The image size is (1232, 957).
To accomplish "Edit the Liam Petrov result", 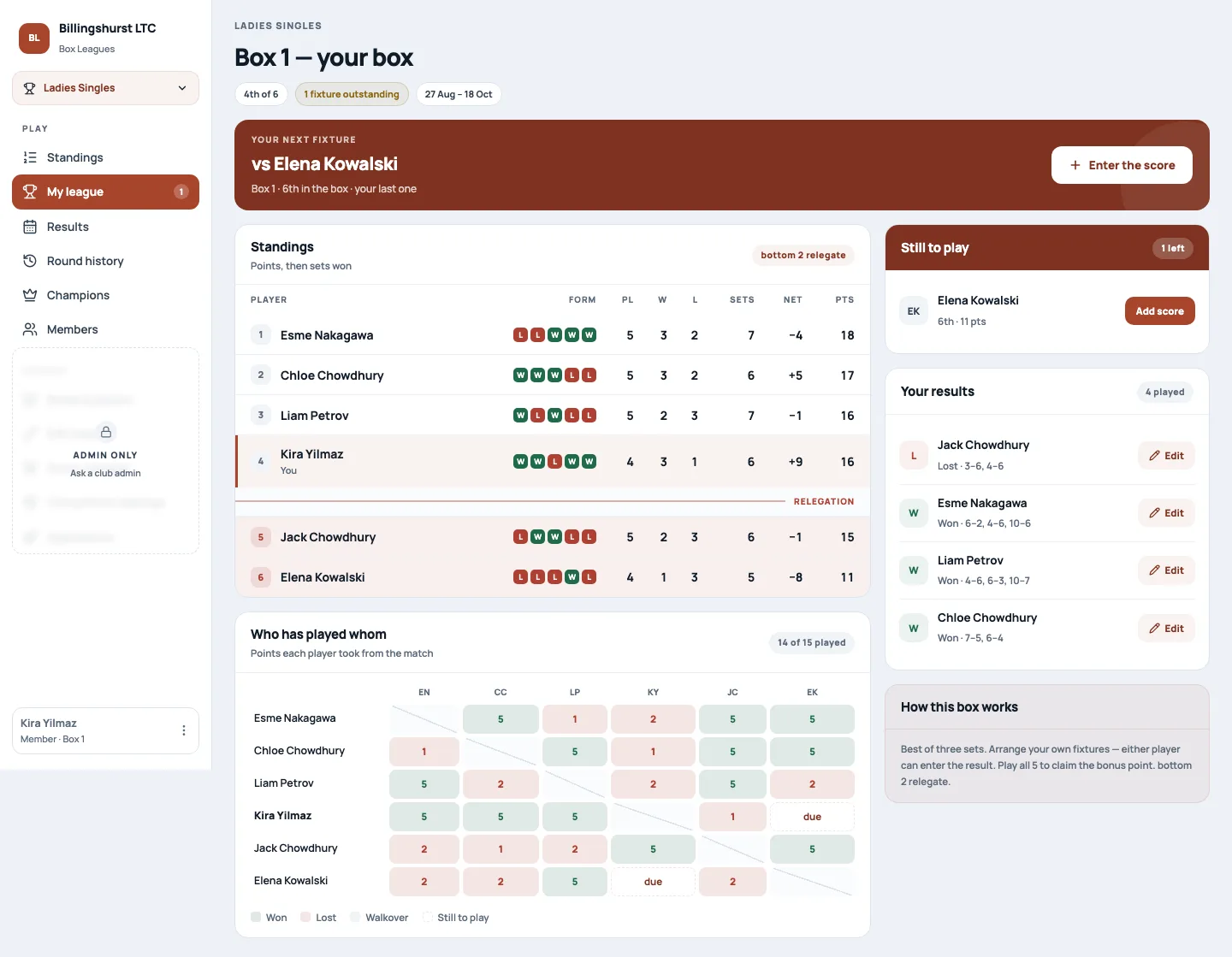I will tap(1166, 570).
